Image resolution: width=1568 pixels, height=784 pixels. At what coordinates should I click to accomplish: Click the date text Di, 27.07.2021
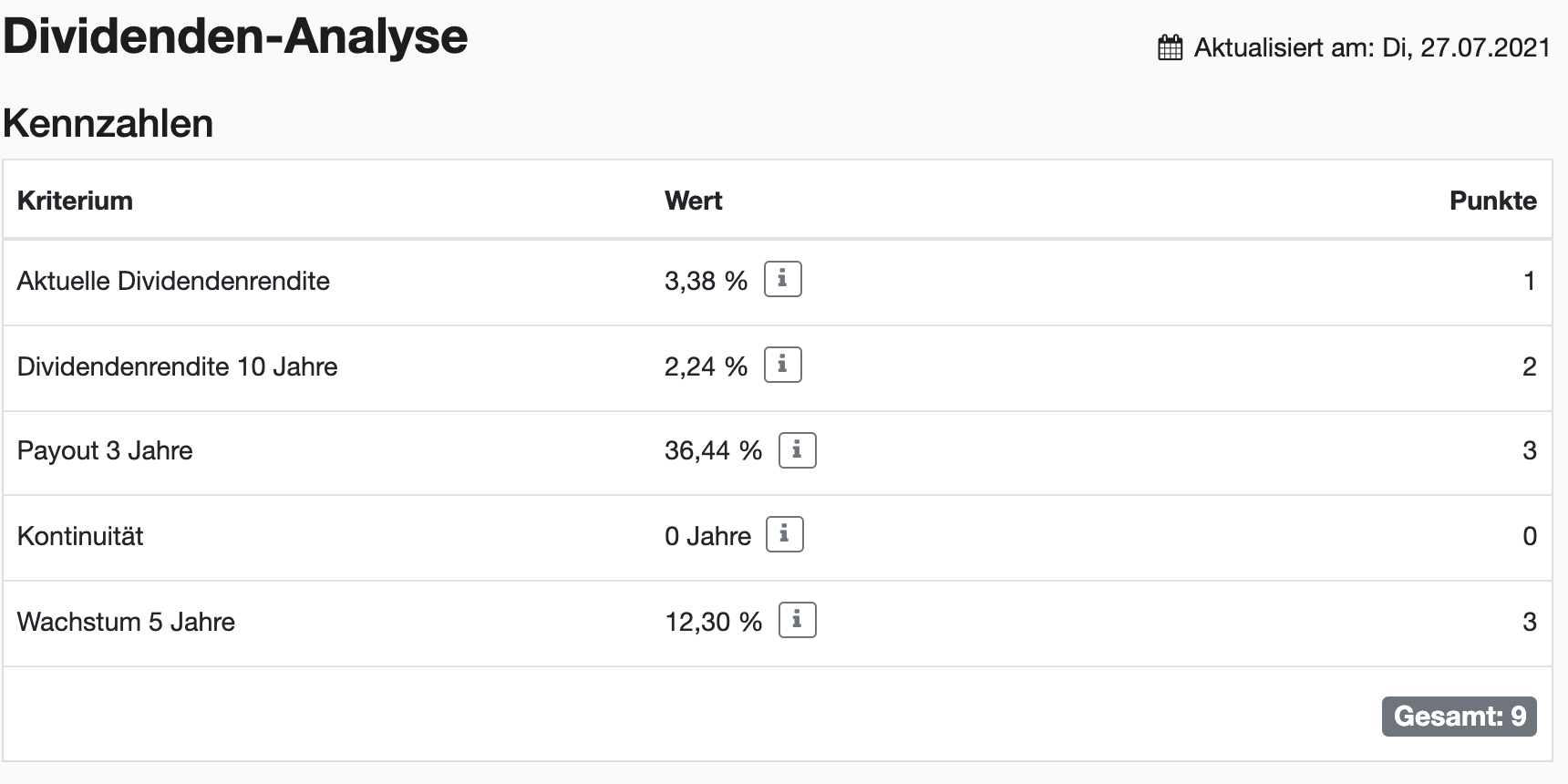(x=1466, y=47)
